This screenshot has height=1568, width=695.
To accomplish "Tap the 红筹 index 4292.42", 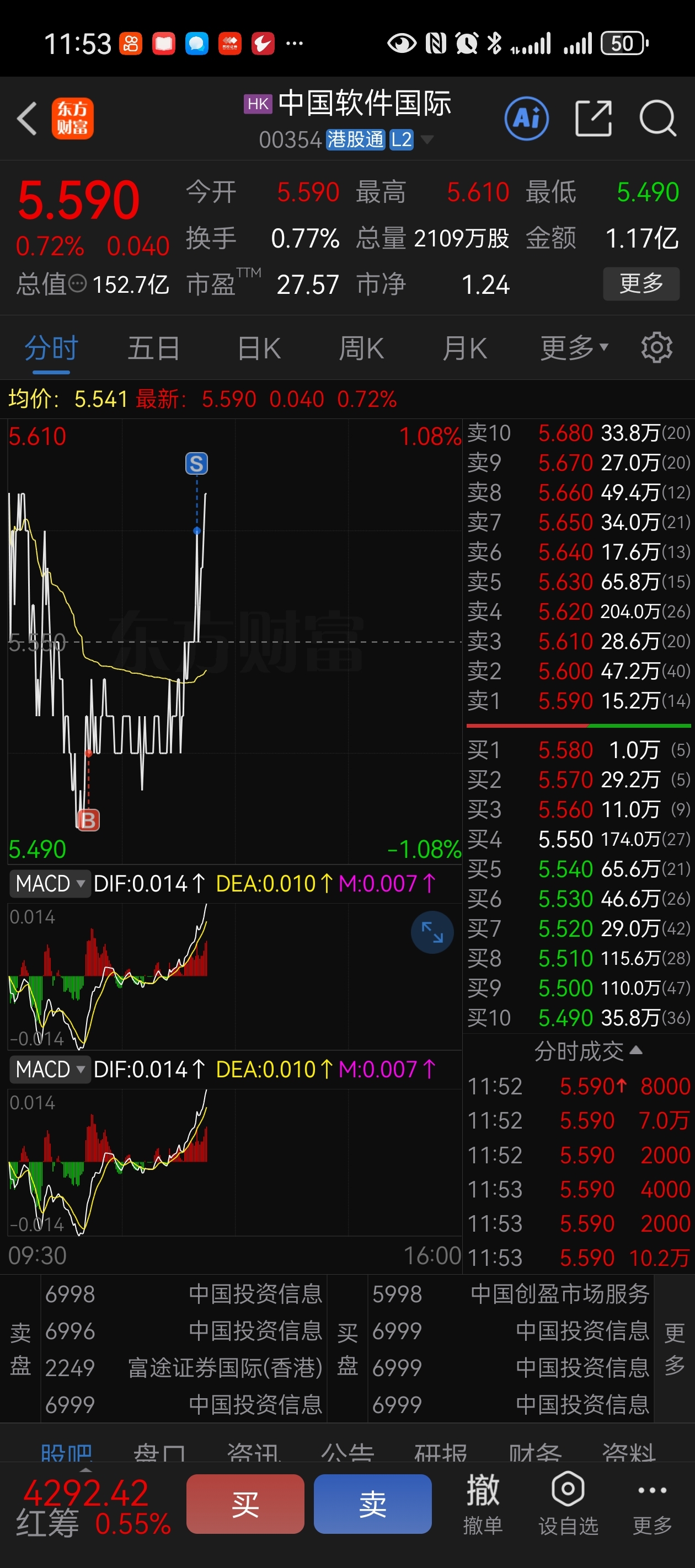I will 94,1507.
